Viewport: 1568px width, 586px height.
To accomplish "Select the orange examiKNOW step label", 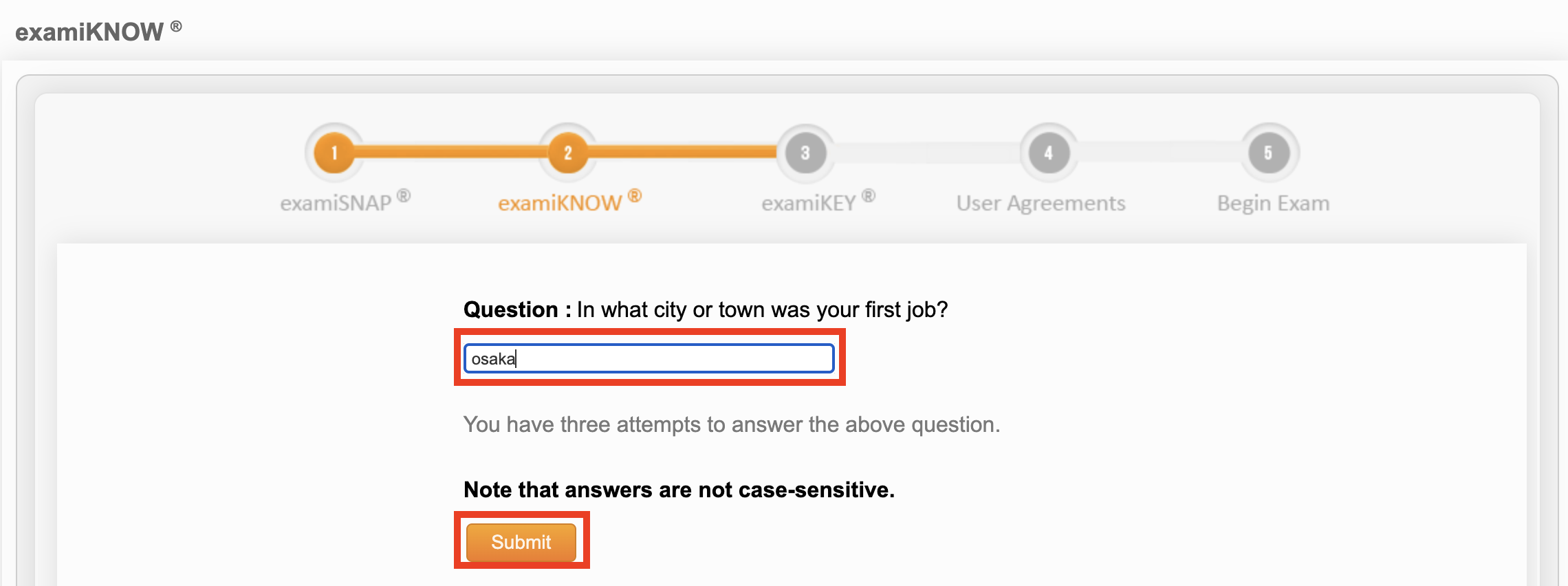I will point(560,203).
